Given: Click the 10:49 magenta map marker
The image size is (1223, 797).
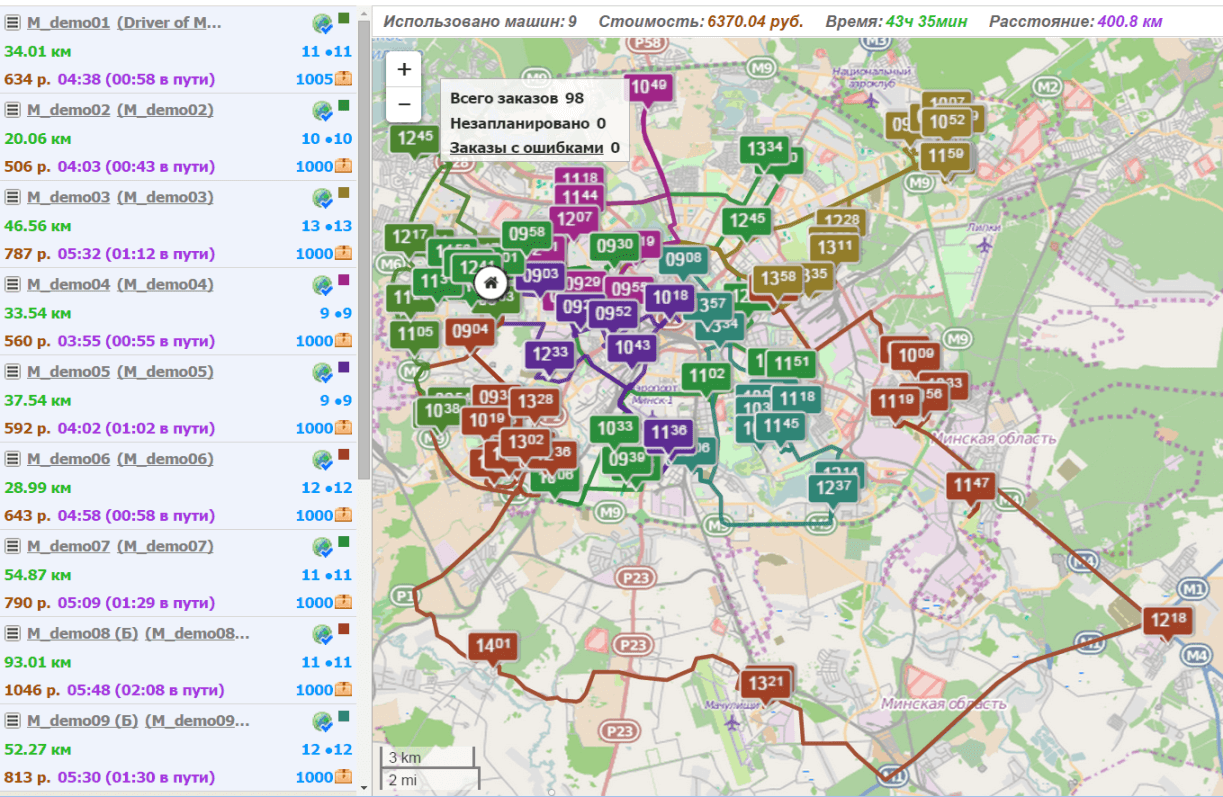Looking at the screenshot, I should coord(647,87).
